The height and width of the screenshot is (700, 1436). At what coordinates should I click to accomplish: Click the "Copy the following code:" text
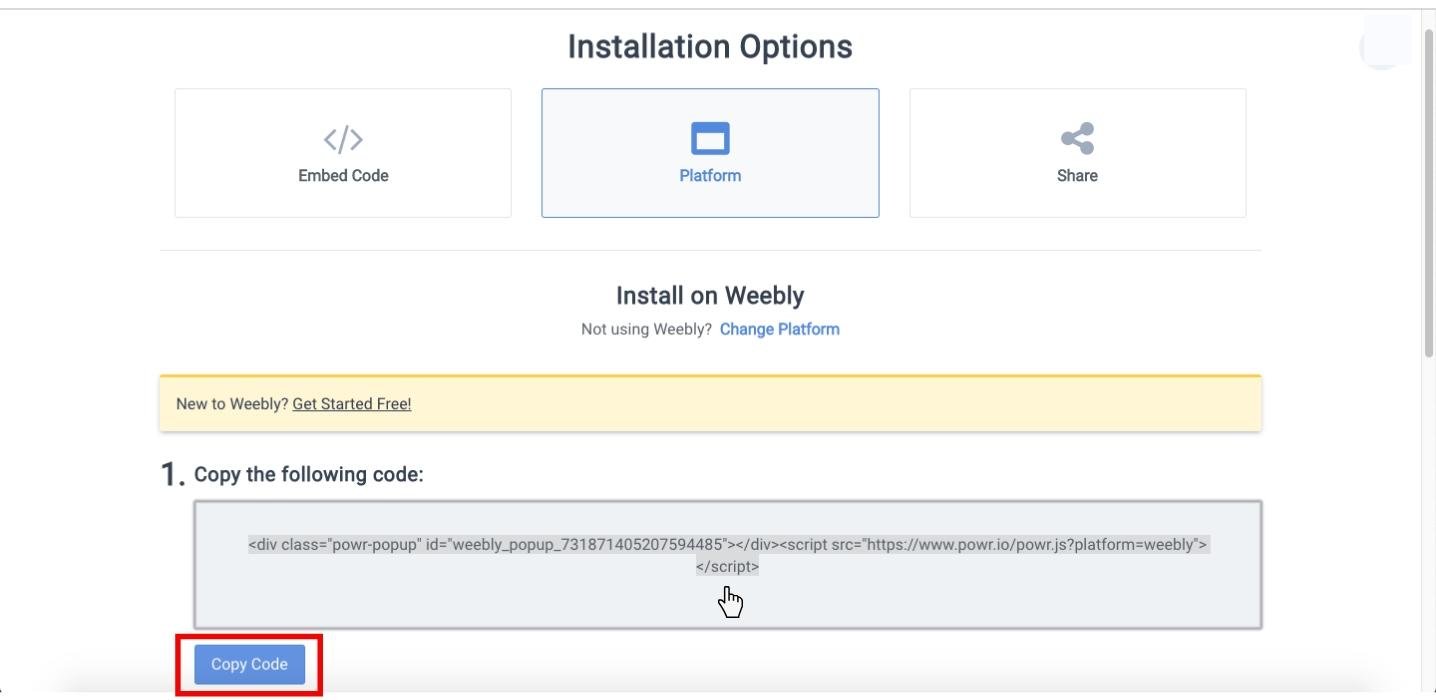pos(309,474)
